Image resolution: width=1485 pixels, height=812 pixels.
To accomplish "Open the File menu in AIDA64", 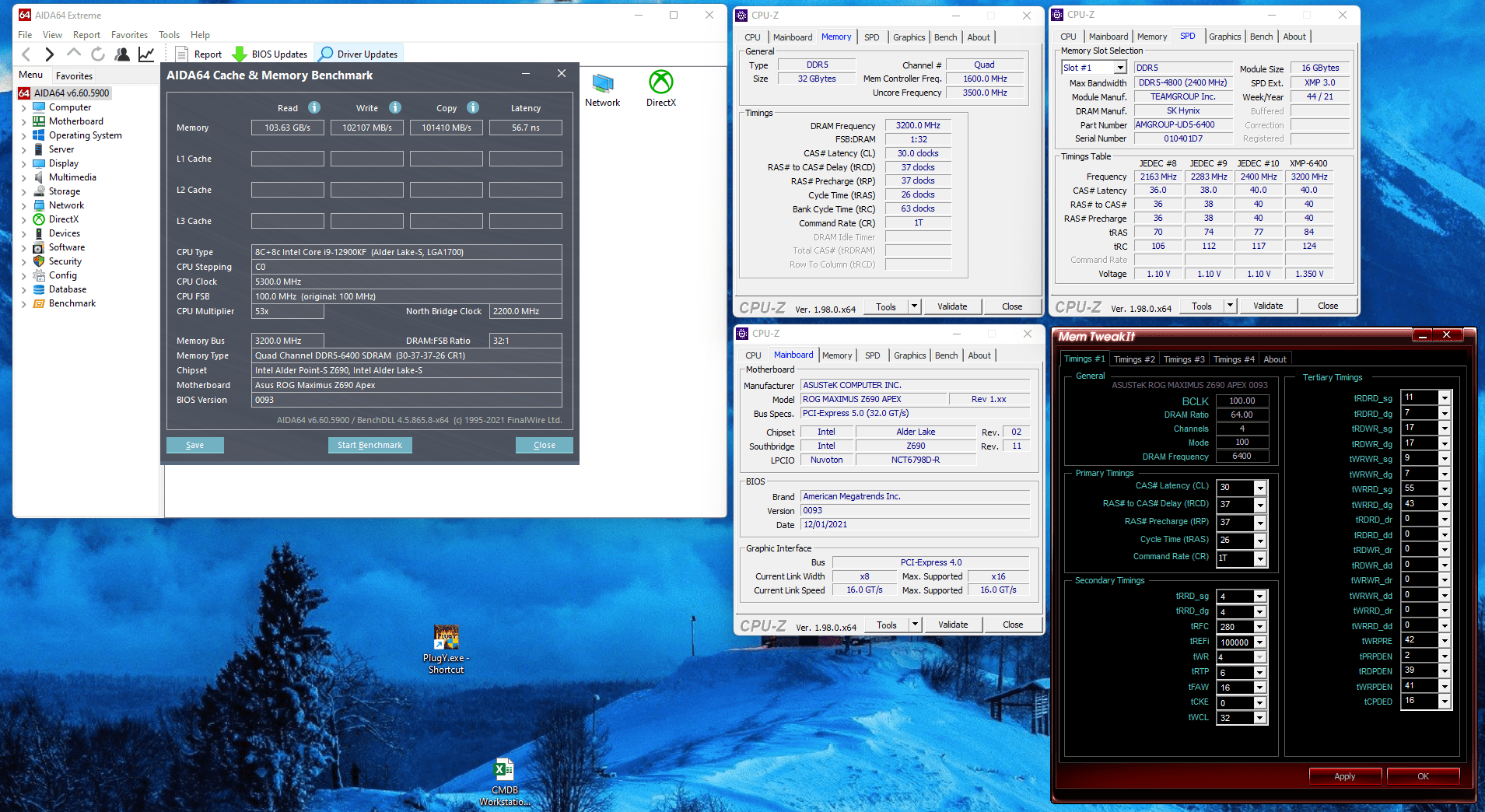I will tap(25, 35).
